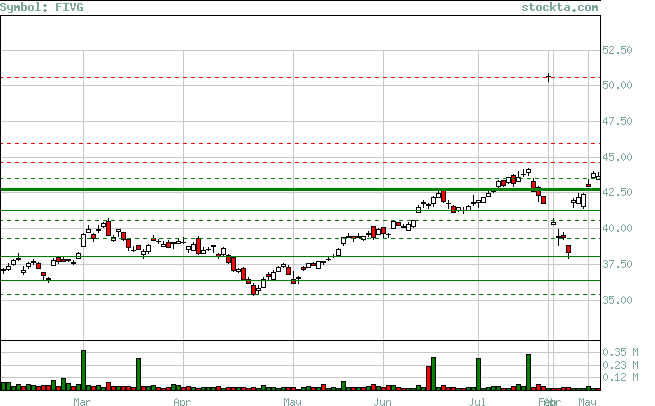Click the 47.50 price axis label
The width and height of the screenshot is (655, 406).
click(x=617, y=121)
